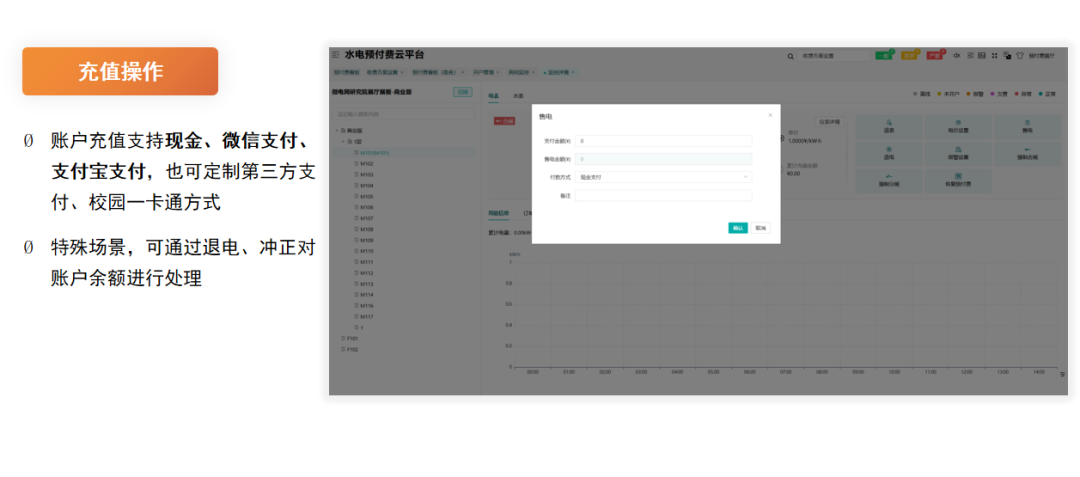This screenshot has height=477, width=1080.
Task: Click the 电价设置 price setting tile
Action: pos(958,126)
